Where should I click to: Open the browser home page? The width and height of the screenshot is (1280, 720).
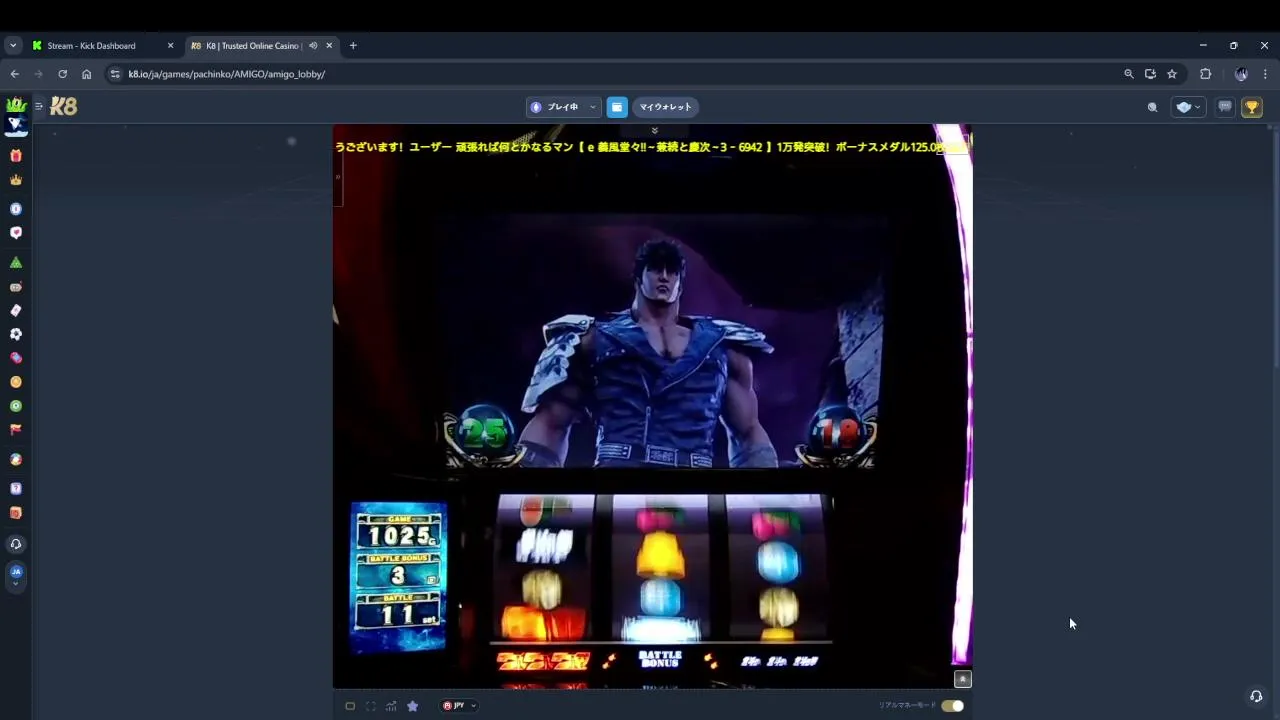click(x=86, y=74)
